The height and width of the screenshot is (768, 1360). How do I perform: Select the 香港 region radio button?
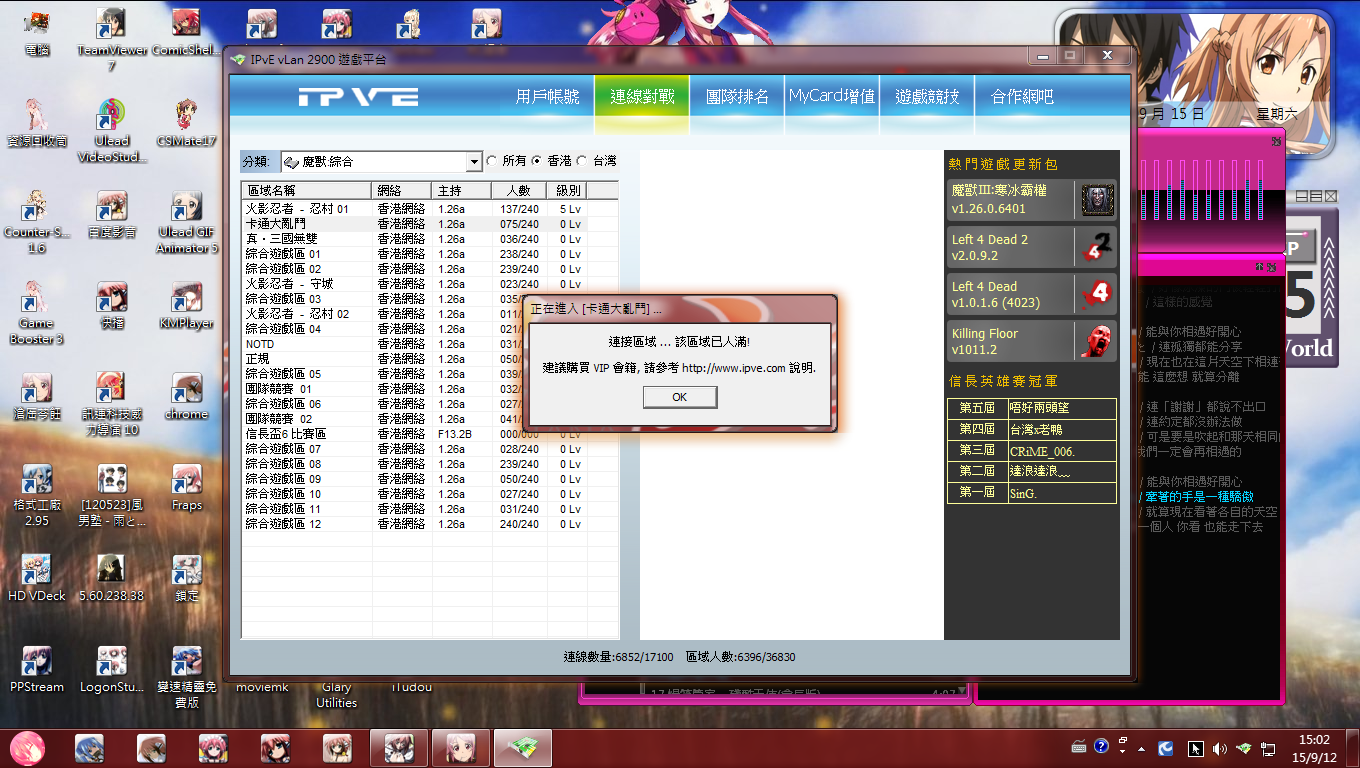pyautogui.click(x=536, y=161)
